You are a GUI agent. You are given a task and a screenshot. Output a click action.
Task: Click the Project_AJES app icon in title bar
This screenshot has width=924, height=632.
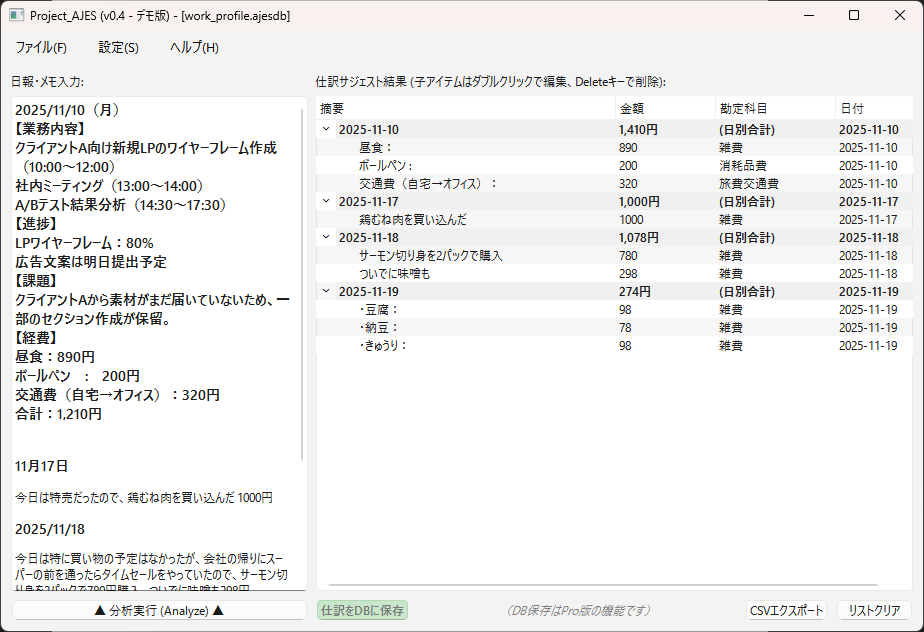(x=16, y=16)
